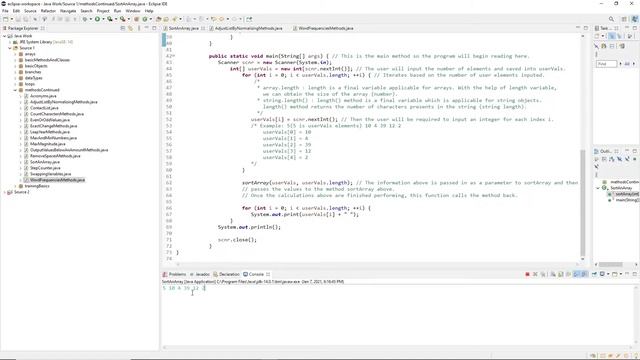Click the Search magnifier at toolbar right
Viewport: 640px width, 360px height.
[x=611, y=19]
